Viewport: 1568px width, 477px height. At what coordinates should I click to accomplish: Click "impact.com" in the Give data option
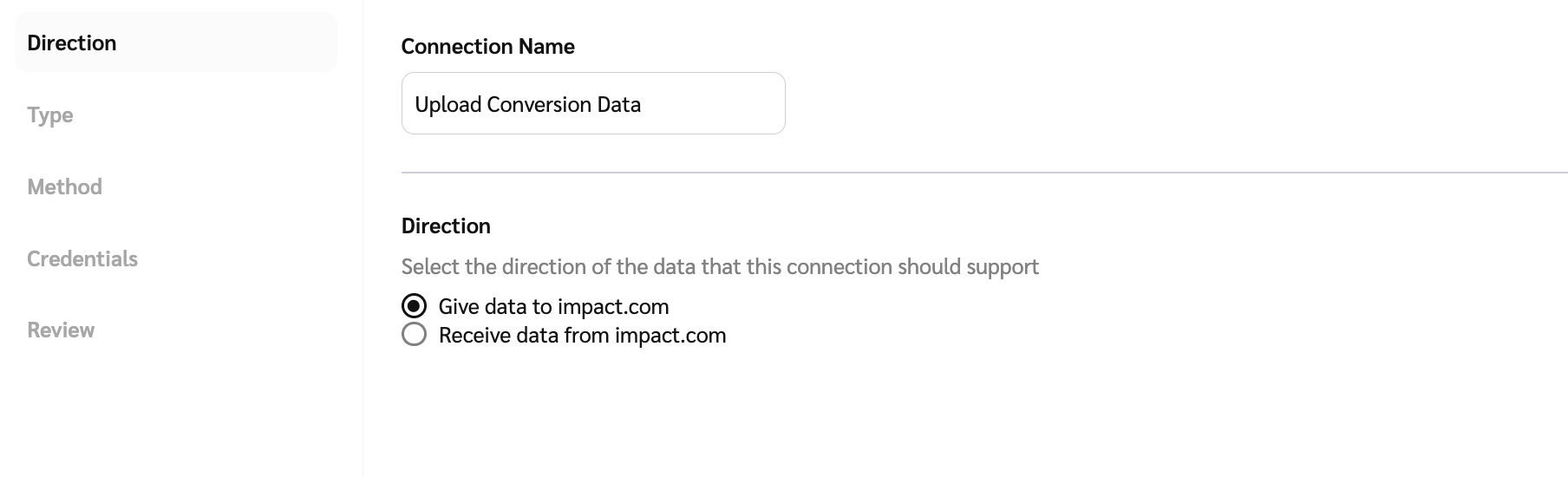coord(613,307)
